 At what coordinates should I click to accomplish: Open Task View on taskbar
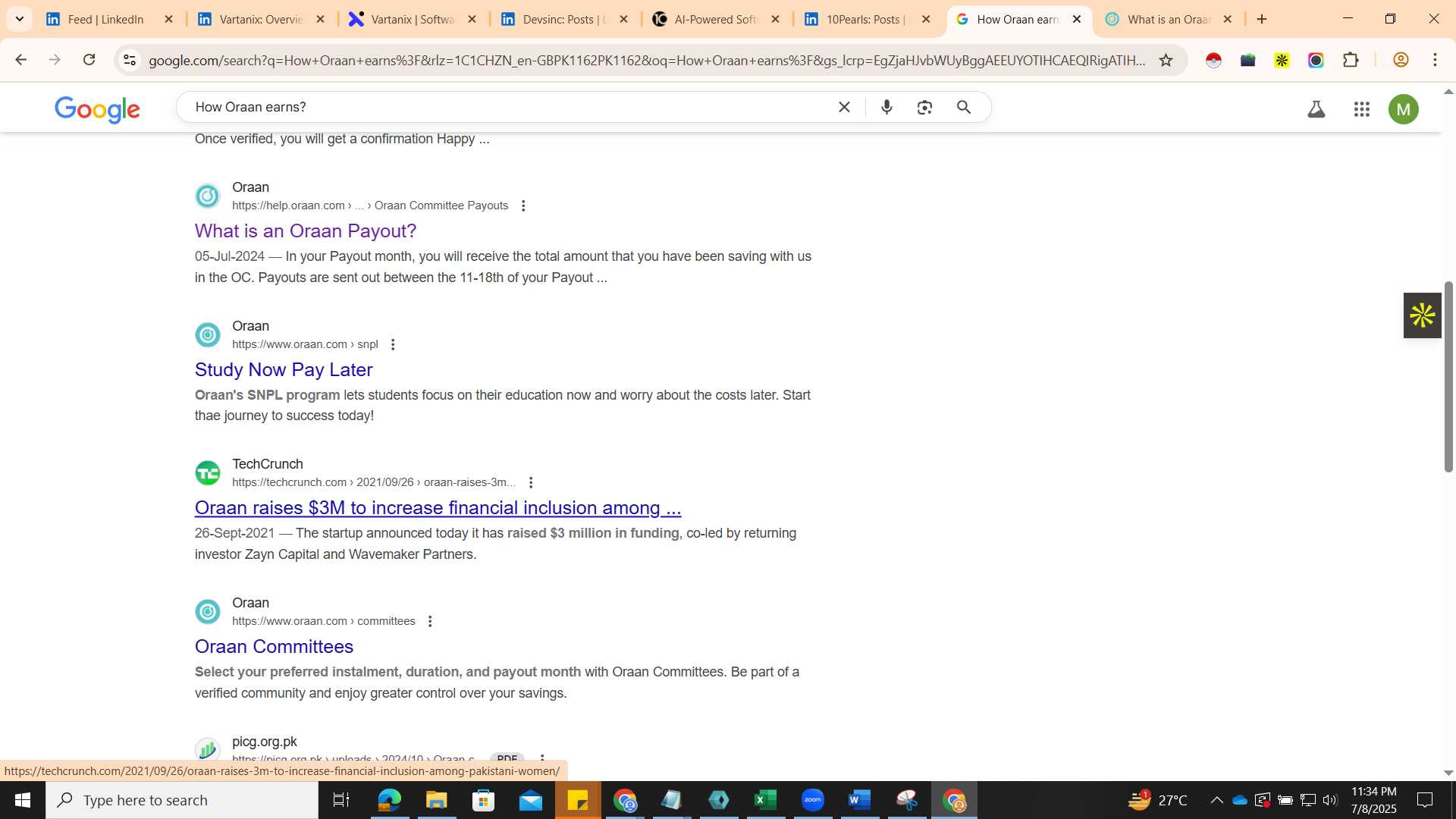341,800
